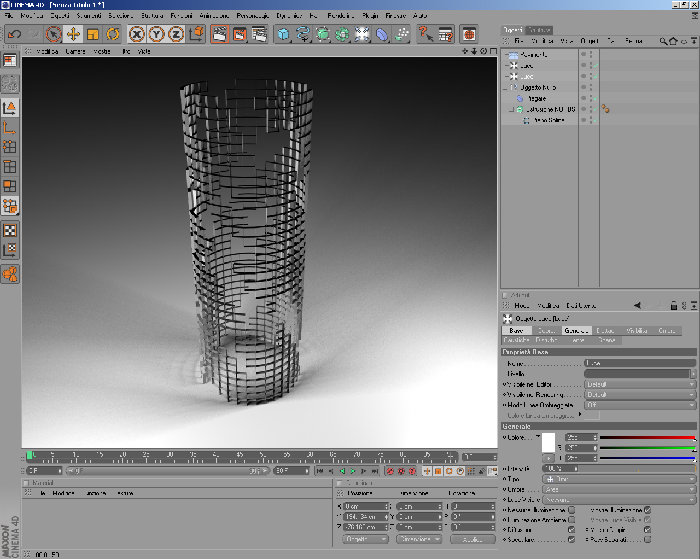Open the File menu
The image size is (700, 560).
tap(9, 16)
